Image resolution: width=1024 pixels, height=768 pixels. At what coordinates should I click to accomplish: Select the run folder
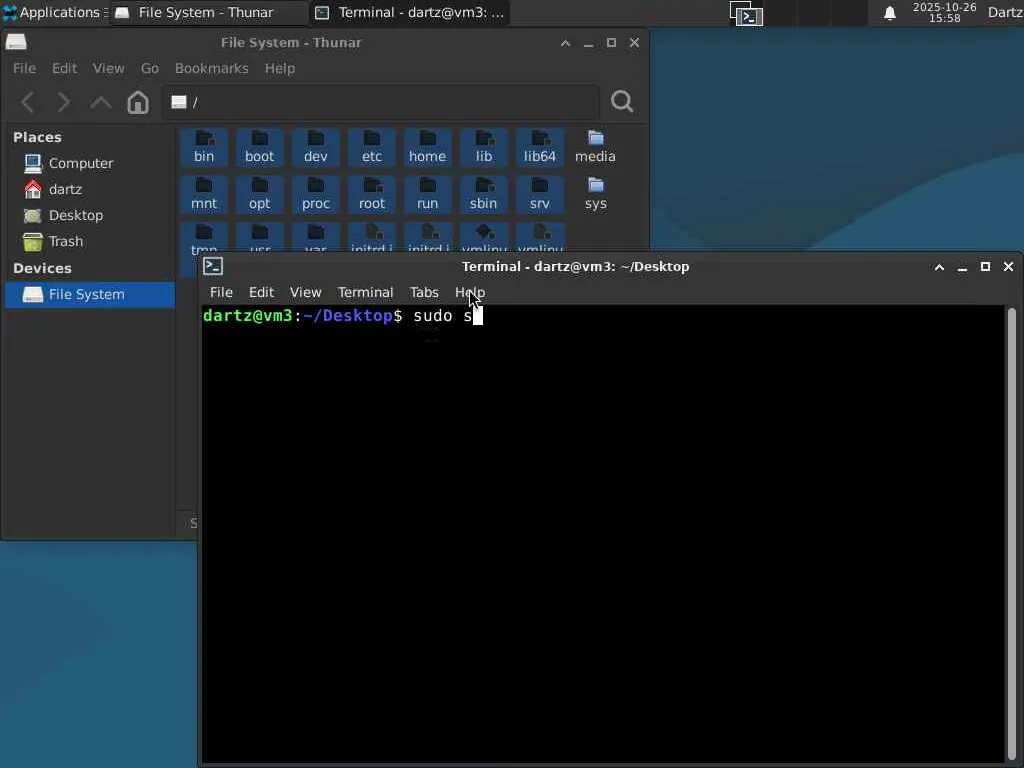coord(427,194)
